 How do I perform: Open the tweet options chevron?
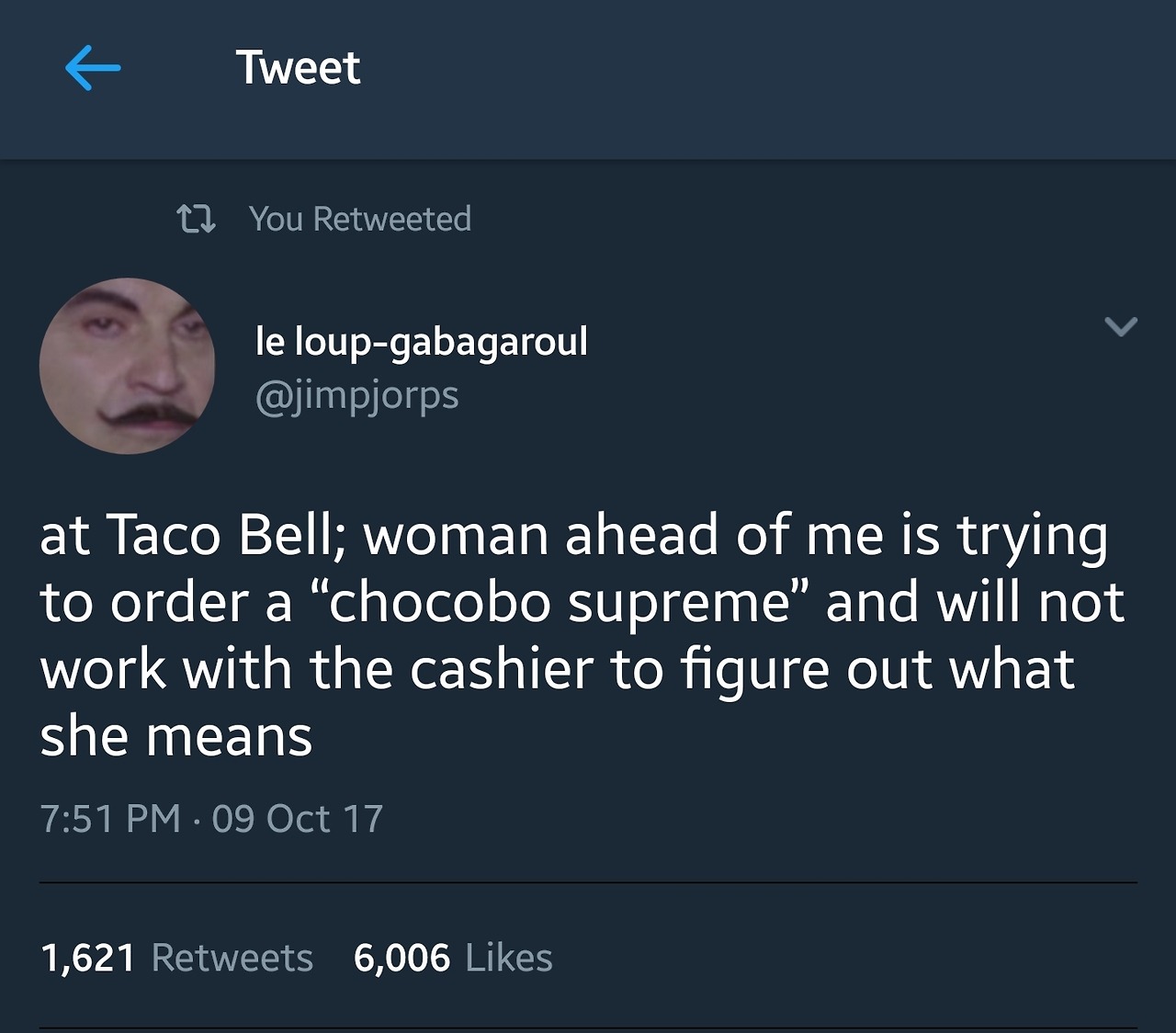click(1120, 326)
